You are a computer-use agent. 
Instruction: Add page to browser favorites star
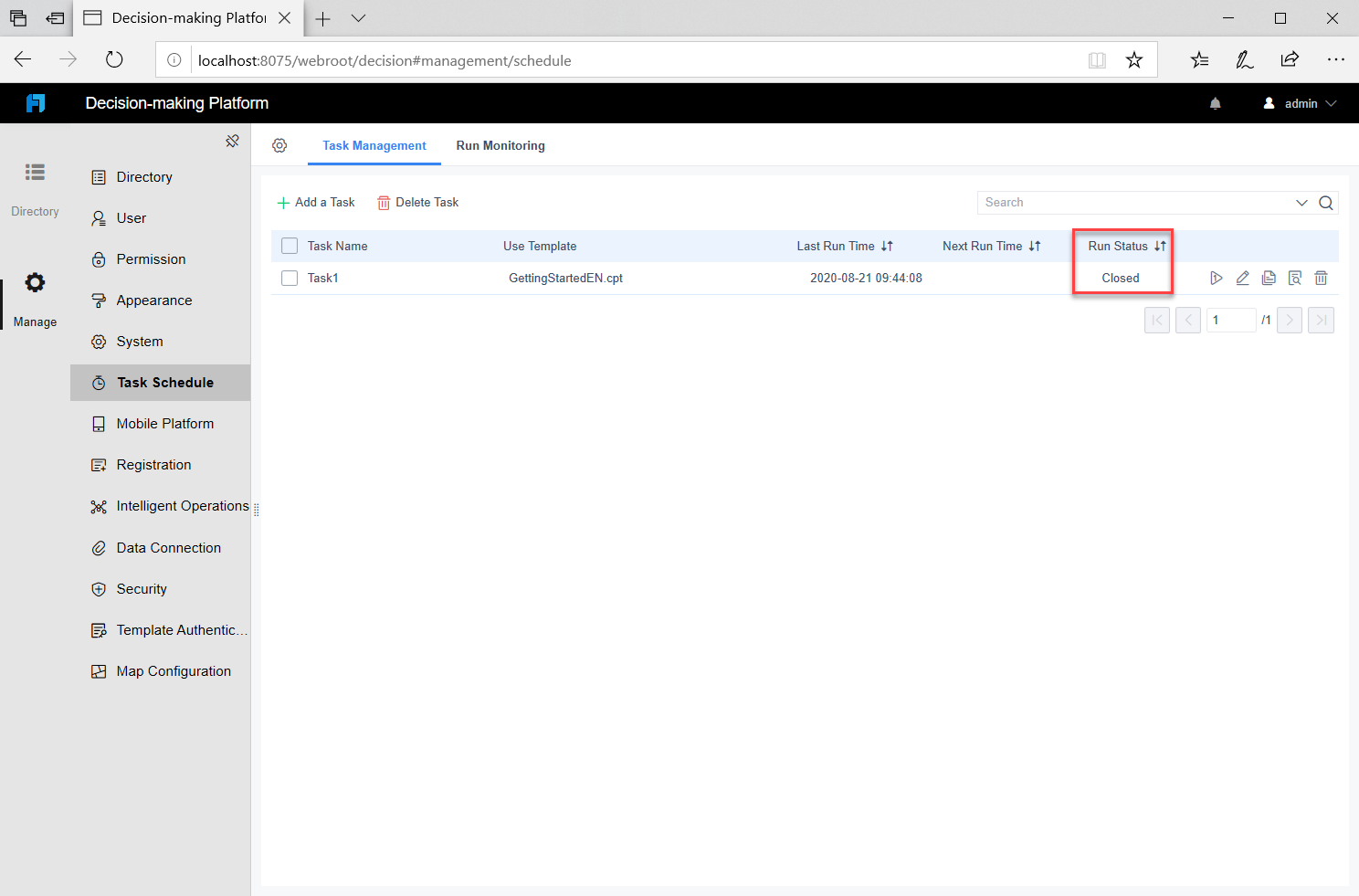click(x=1134, y=60)
